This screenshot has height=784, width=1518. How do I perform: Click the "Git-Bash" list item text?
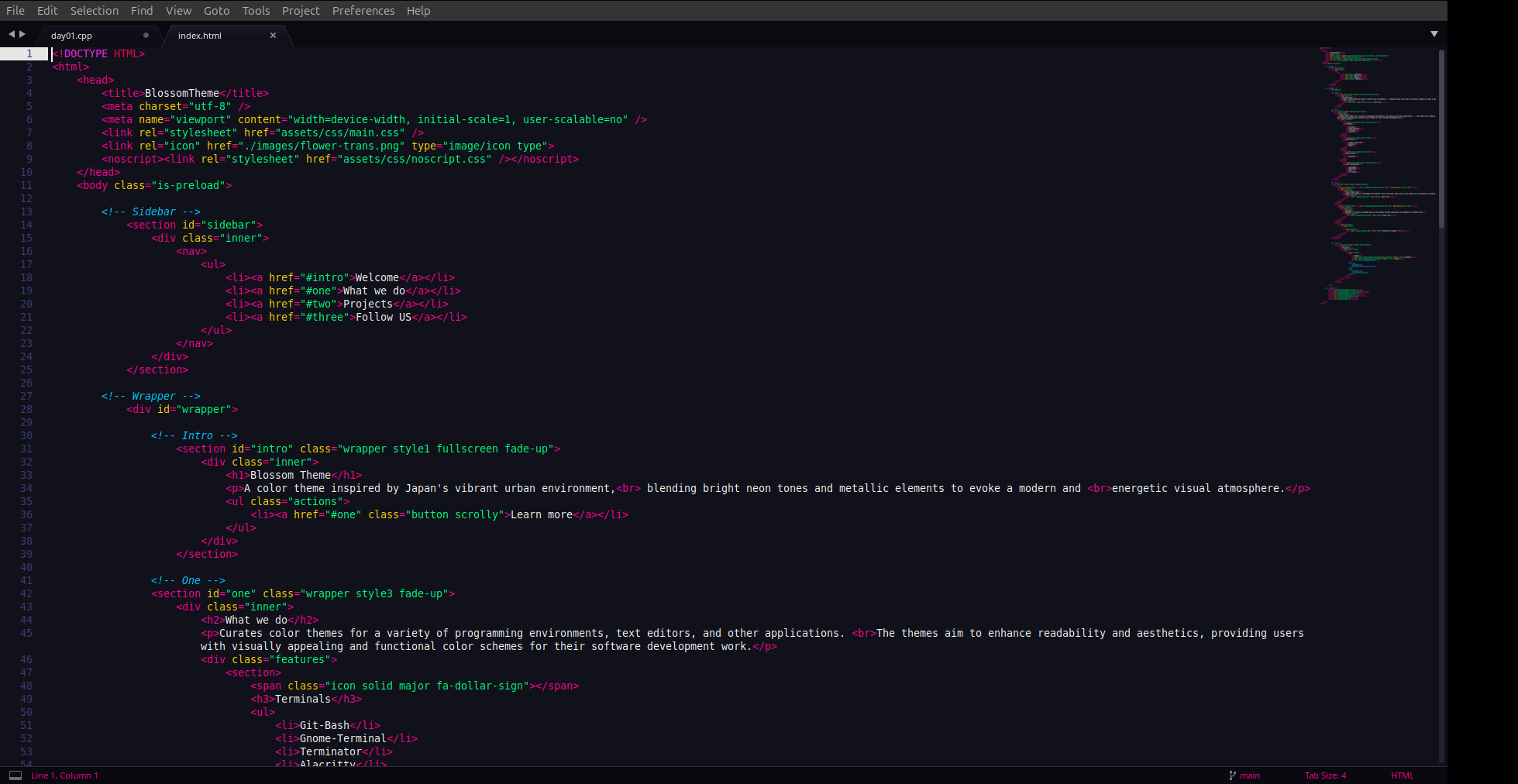[325, 725]
